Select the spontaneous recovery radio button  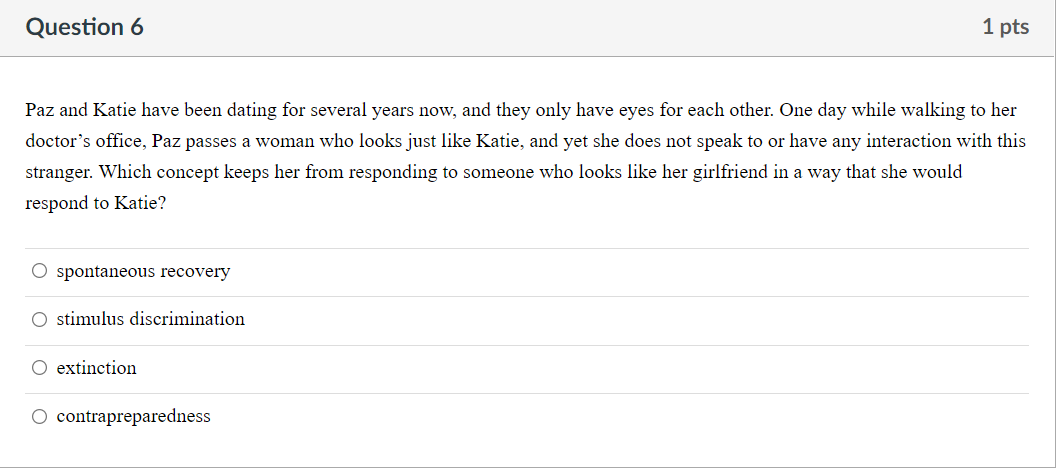40,271
